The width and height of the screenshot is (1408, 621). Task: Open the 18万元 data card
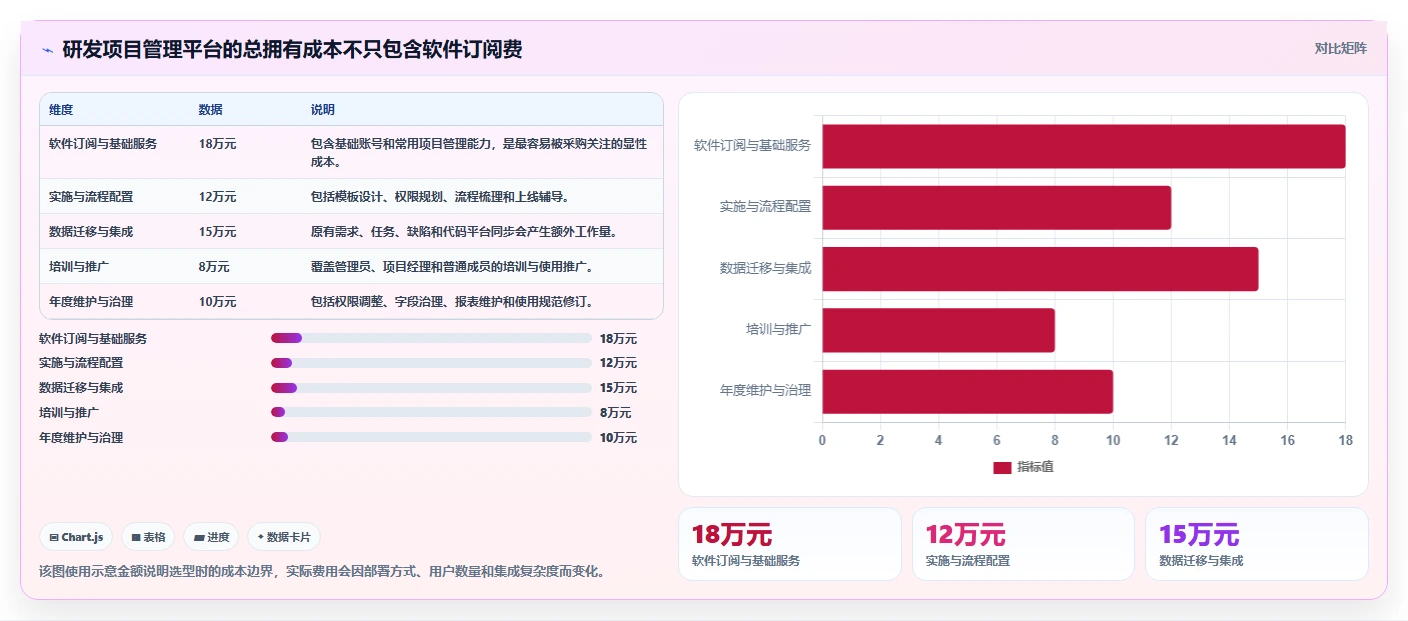pyautogui.click(x=790, y=544)
